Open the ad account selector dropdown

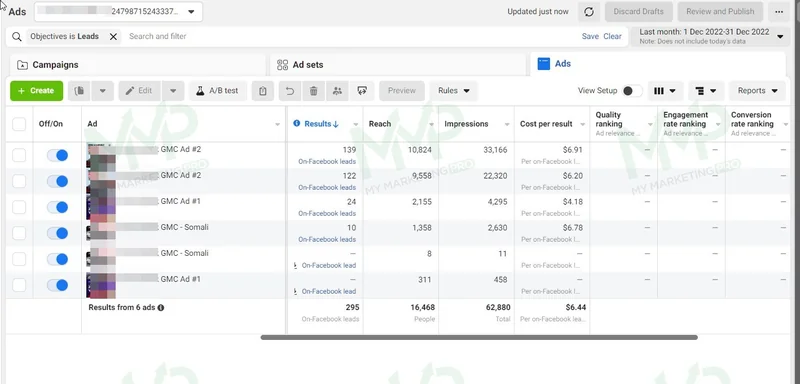118,12
